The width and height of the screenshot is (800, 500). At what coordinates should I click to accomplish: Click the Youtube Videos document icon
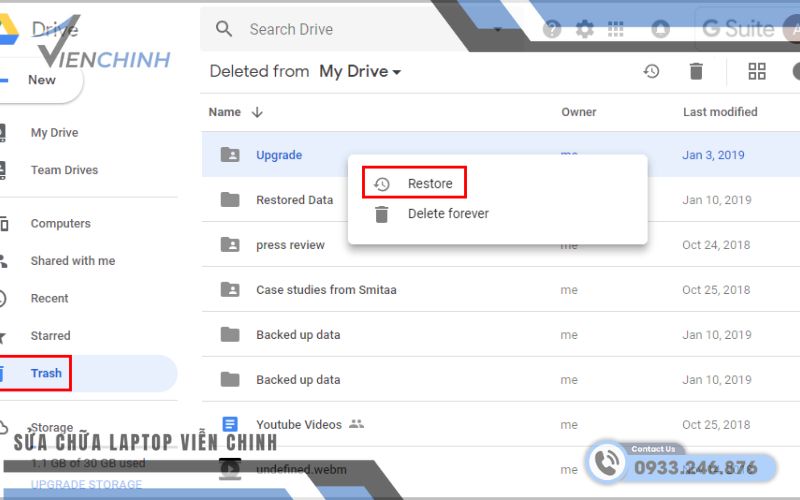pyautogui.click(x=230, y=424)
